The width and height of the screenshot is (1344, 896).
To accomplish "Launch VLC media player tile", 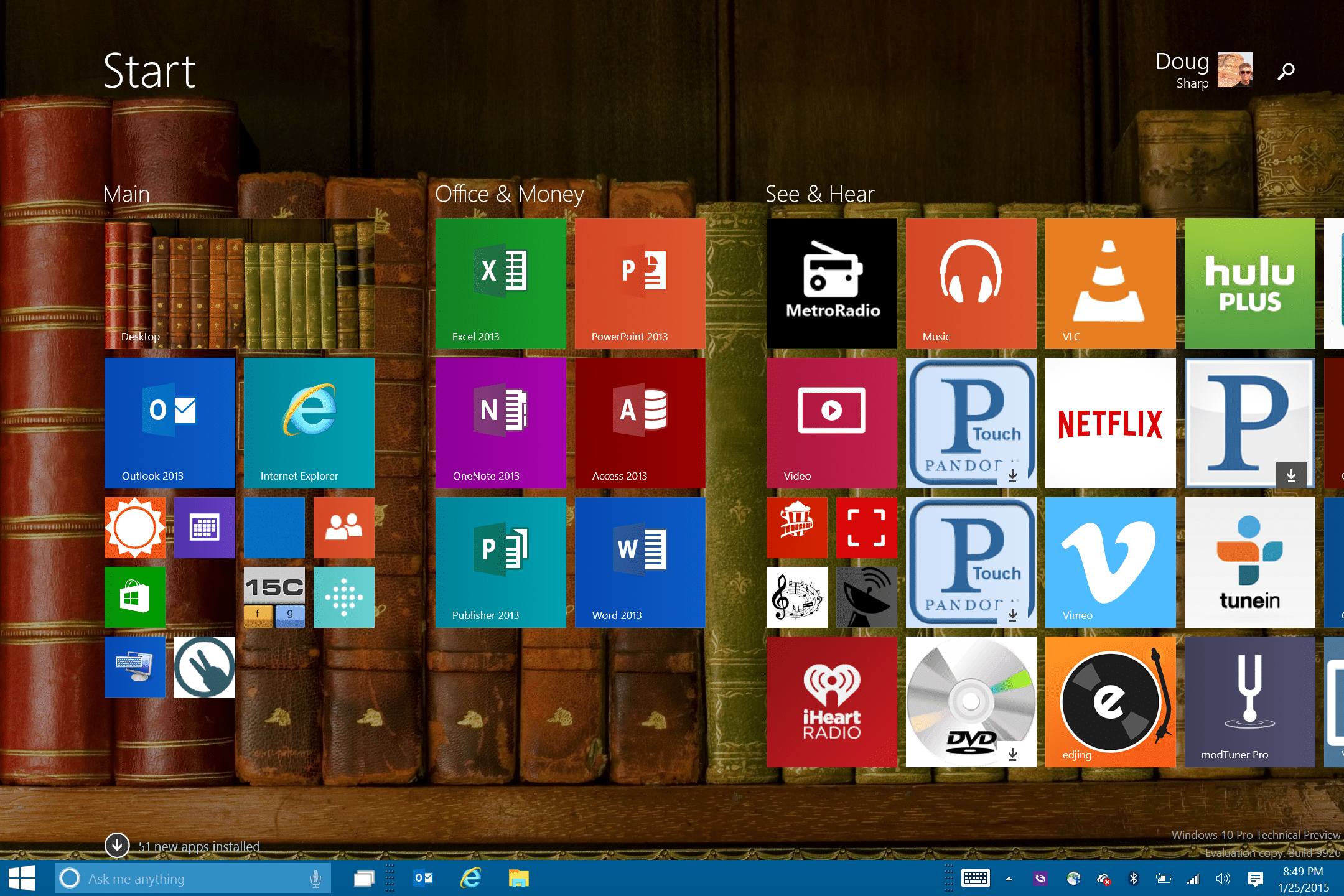I will point(1111,284).
